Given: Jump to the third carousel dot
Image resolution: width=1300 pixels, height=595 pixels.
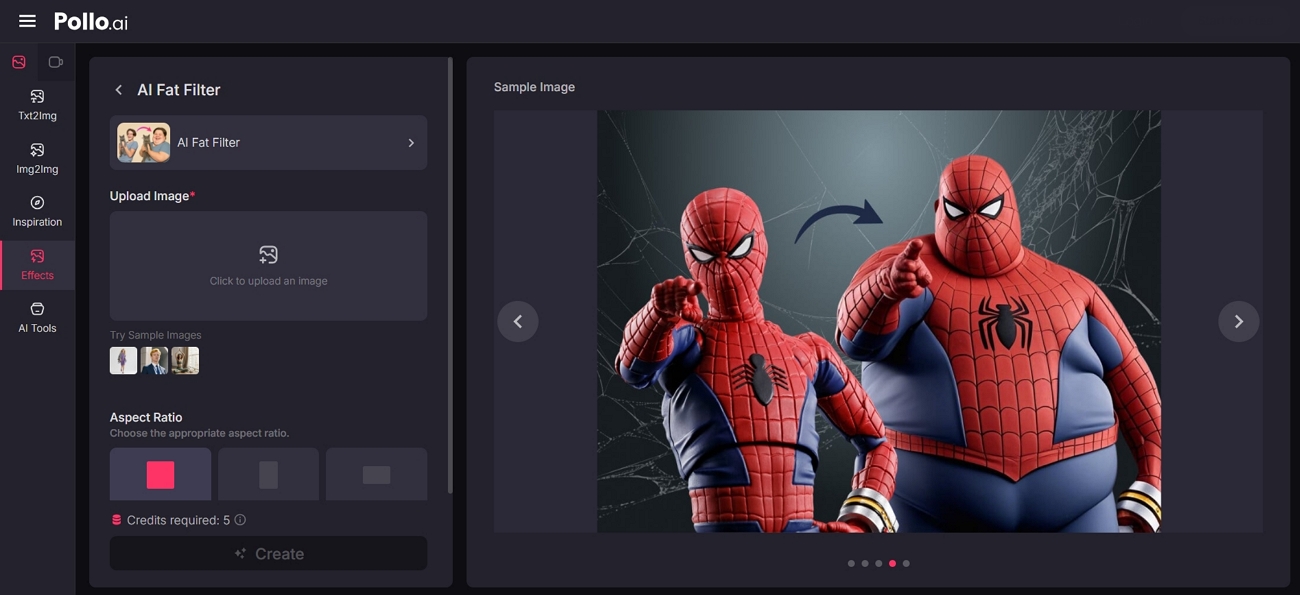Looking at the screenshot, I should pos(879,563).
